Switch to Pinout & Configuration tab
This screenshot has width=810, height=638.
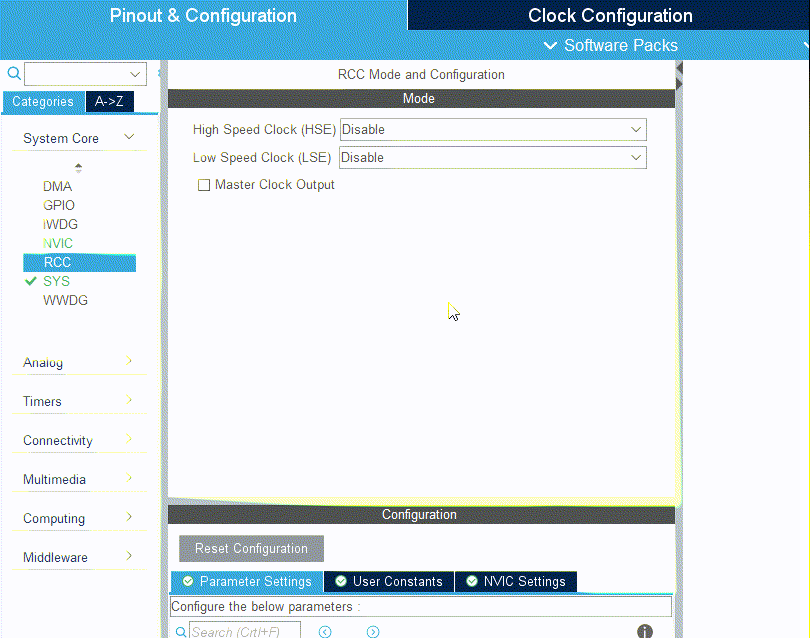coord(204,15)
